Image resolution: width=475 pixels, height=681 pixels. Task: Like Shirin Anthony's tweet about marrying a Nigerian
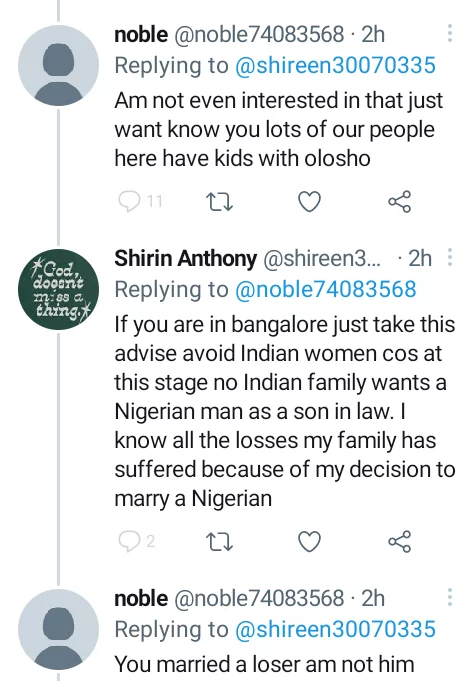coord(310,542)
